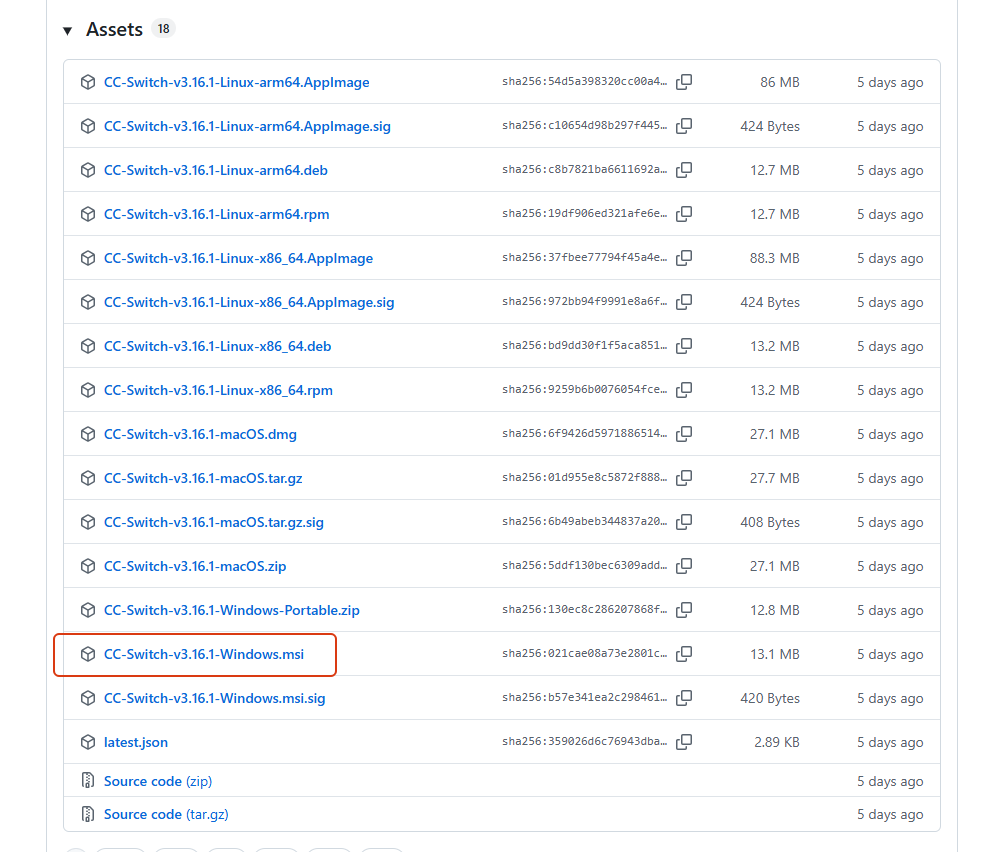Click package icon beside Windows.msi
This screenshot has width=982, height=852.
(x=88, y=654)
